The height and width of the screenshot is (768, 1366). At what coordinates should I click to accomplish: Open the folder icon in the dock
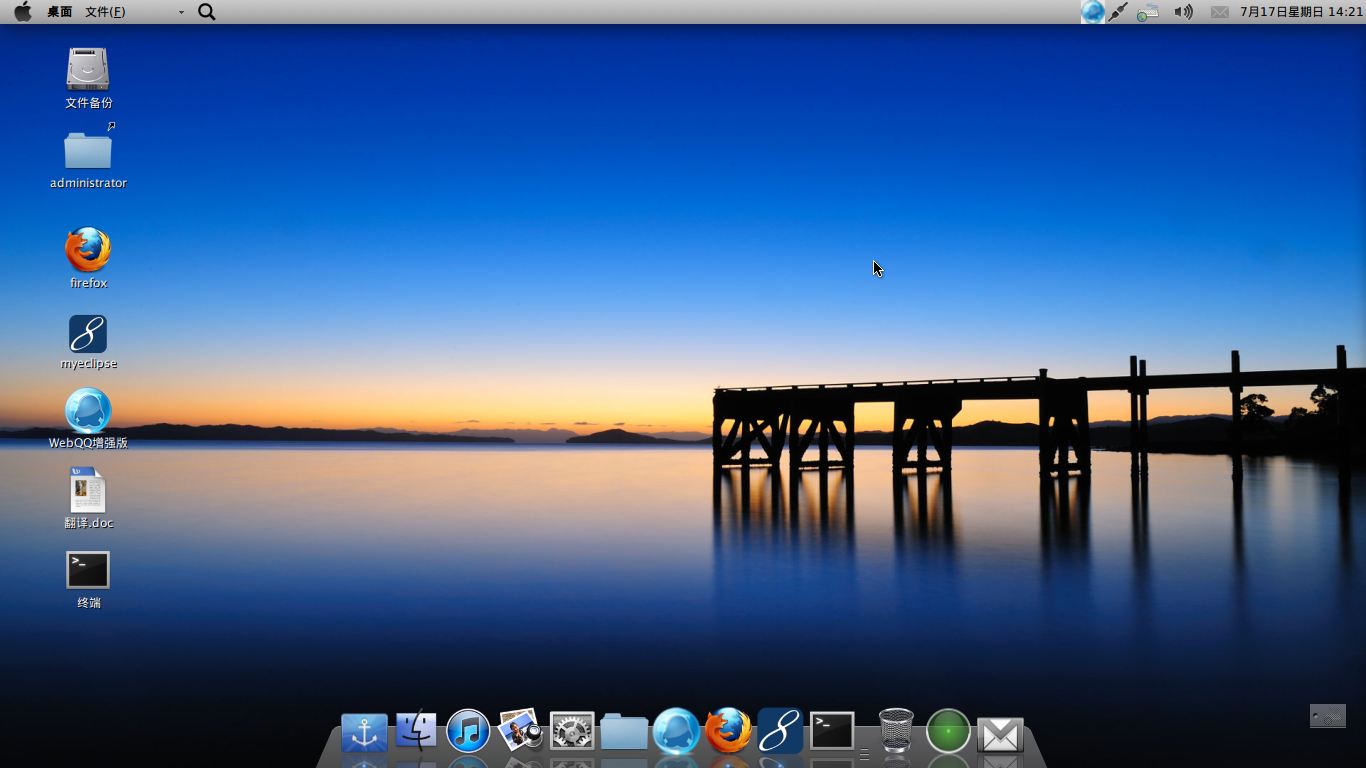(x=624, y=731)
